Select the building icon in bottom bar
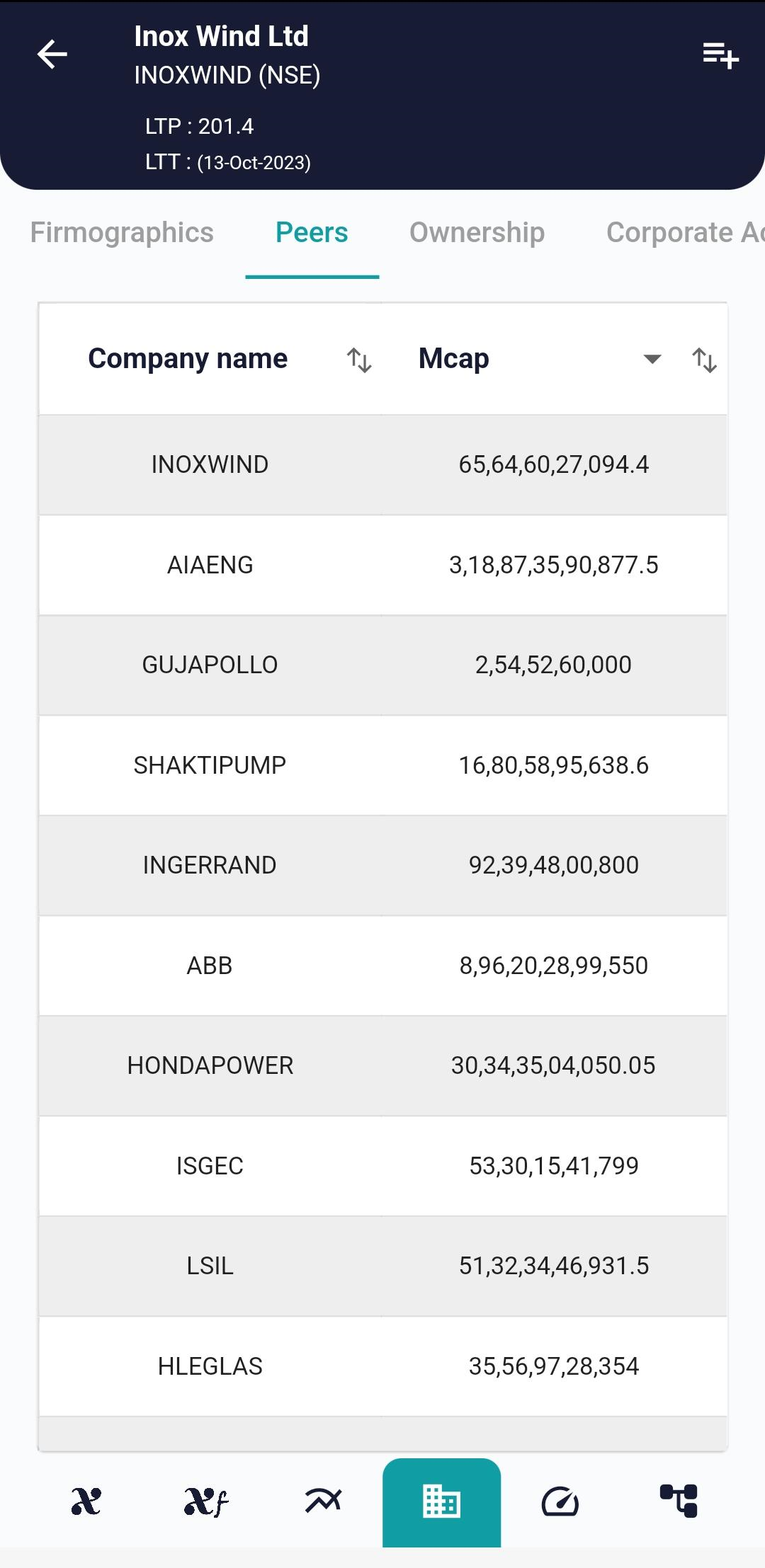This screenshot has height=1568, width=765. [441, 1501]
